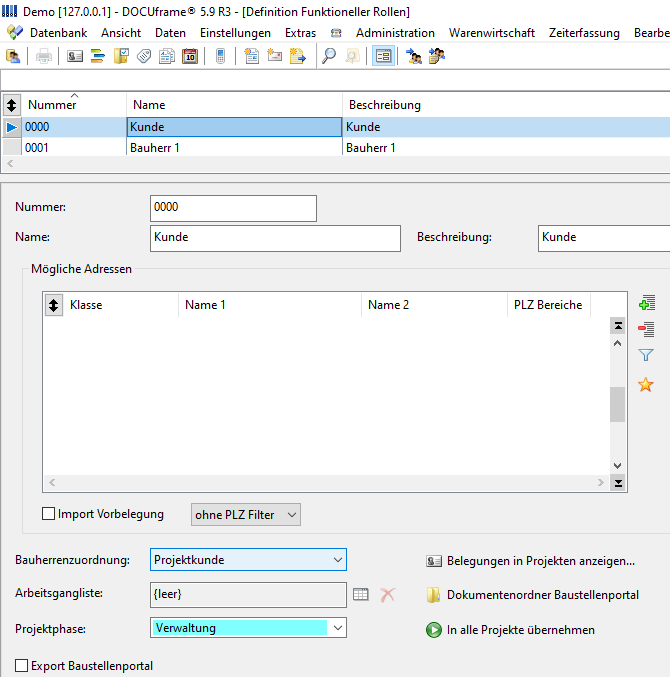This screenshot has width=670, height=677.
Task: Click the Name column header in roles table
Action: coord(234,105)
